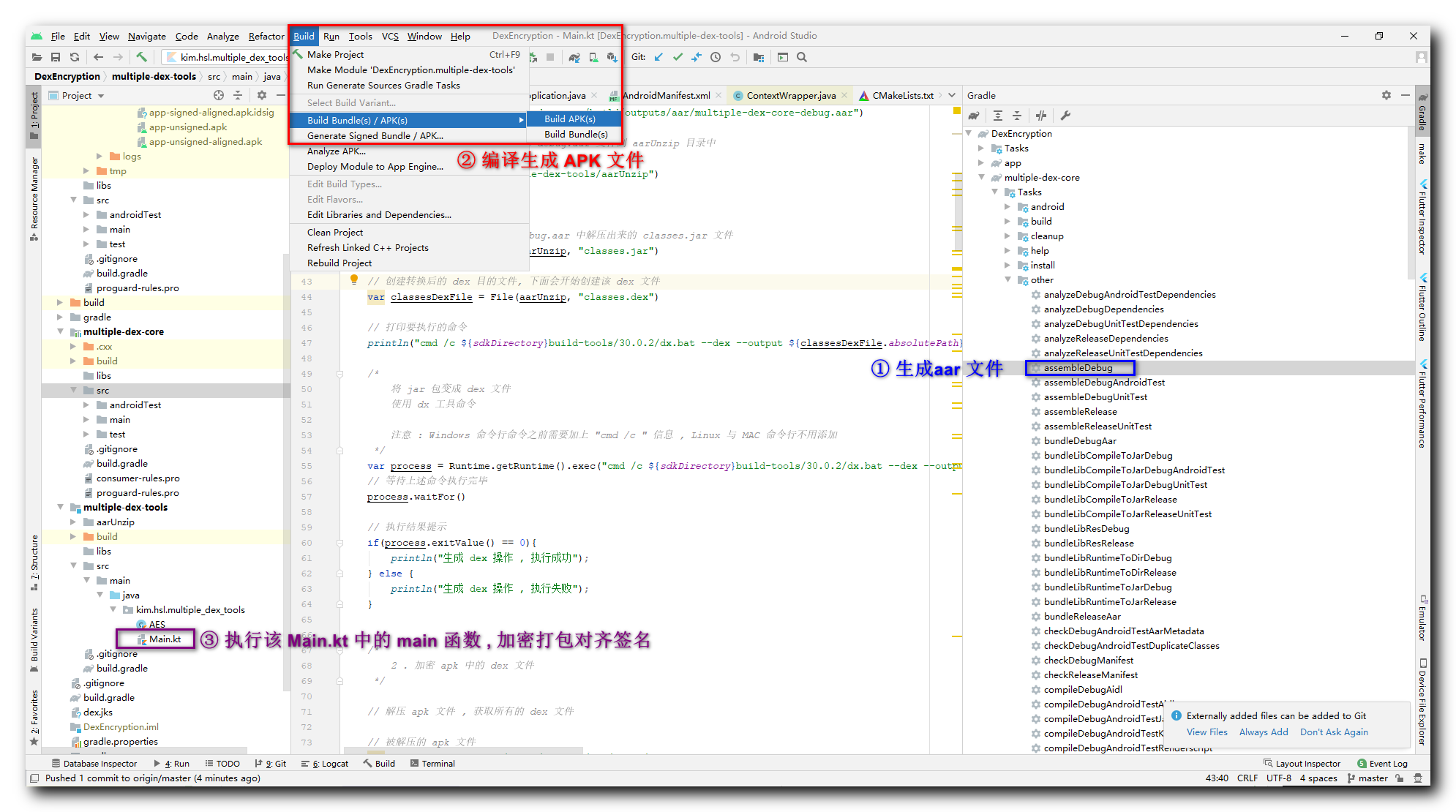Click the Git Commit checkmark icon
This screenshot has height=812, width=1456.
click(x=678, y=57)
